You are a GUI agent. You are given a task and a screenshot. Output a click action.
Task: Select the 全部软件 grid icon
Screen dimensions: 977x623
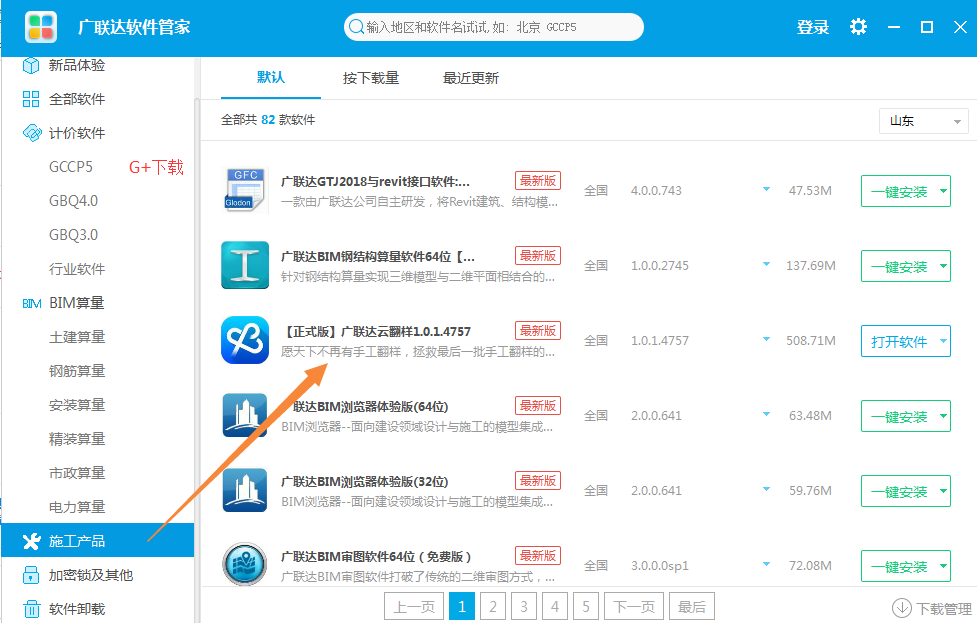[x=31, y=99]
